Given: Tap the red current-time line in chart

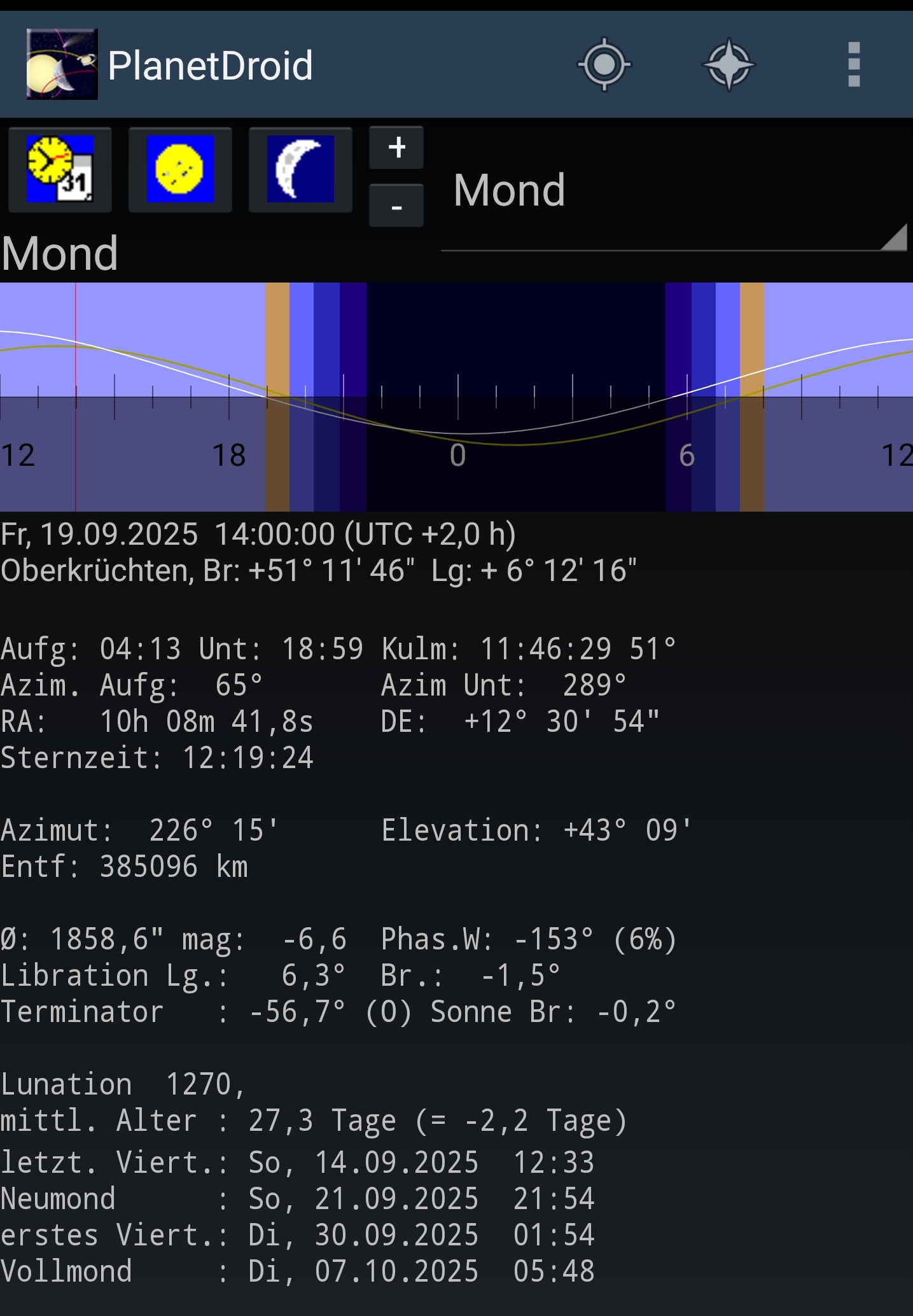Looking at the screenshot, I should (x=76, y=397).
